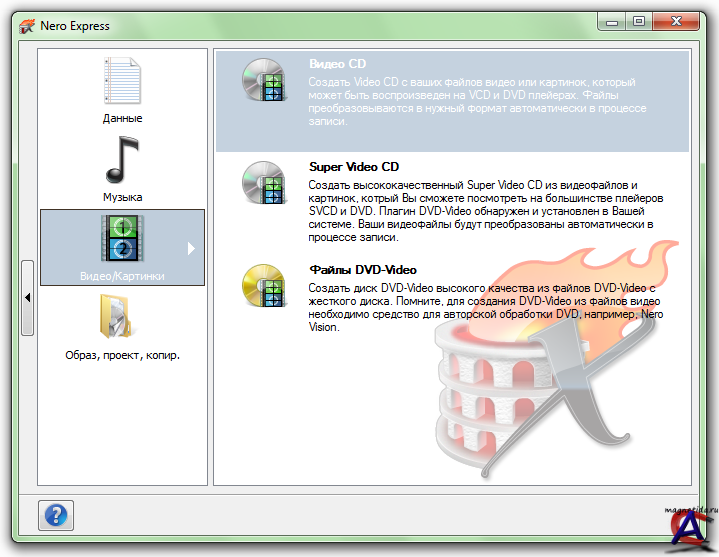Switch to the Музыка category label
Screen dimensions: 719x557
point(122,197)
